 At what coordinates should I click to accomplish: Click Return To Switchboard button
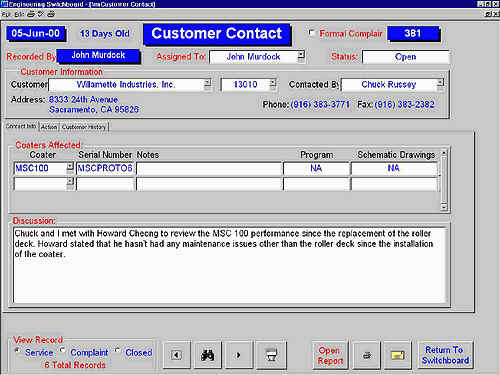445,355
